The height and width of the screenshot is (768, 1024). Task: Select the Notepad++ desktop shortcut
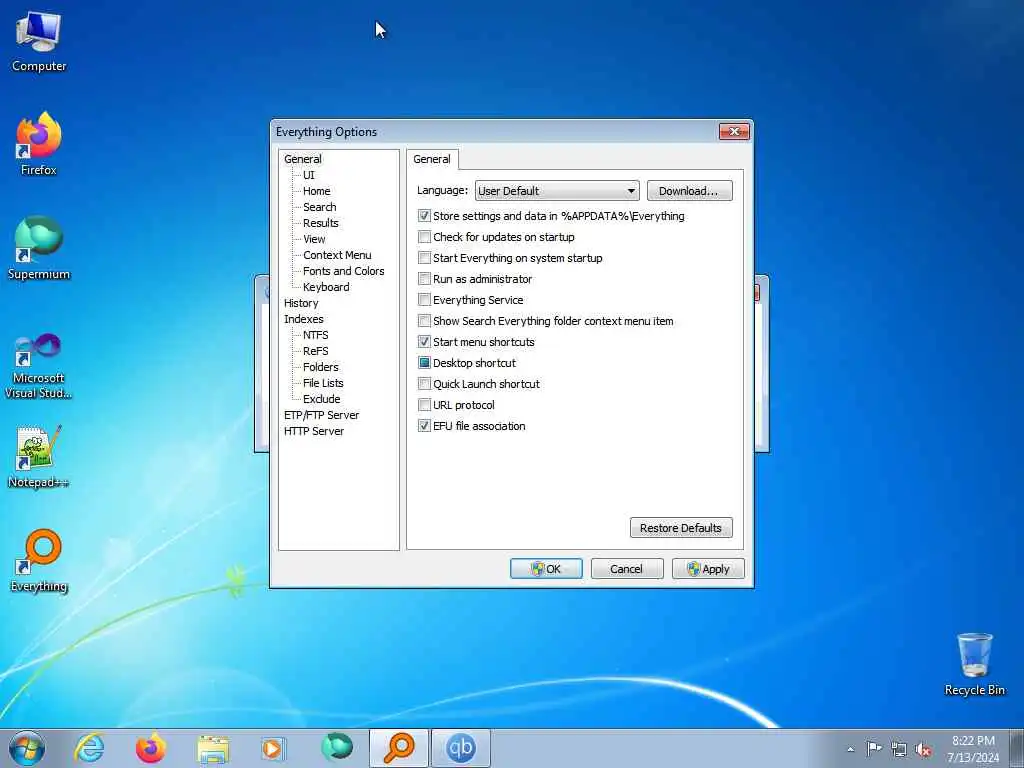pos(39,456)
